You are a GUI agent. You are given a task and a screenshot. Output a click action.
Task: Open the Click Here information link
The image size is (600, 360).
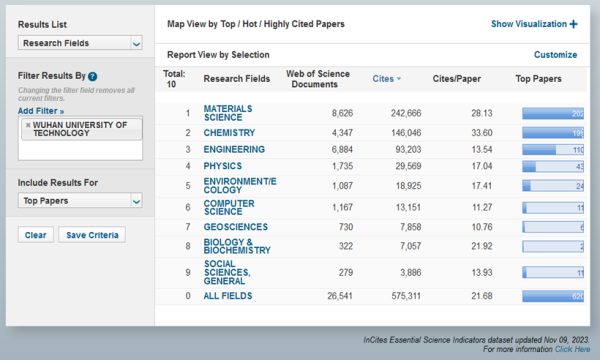point(572,349)
